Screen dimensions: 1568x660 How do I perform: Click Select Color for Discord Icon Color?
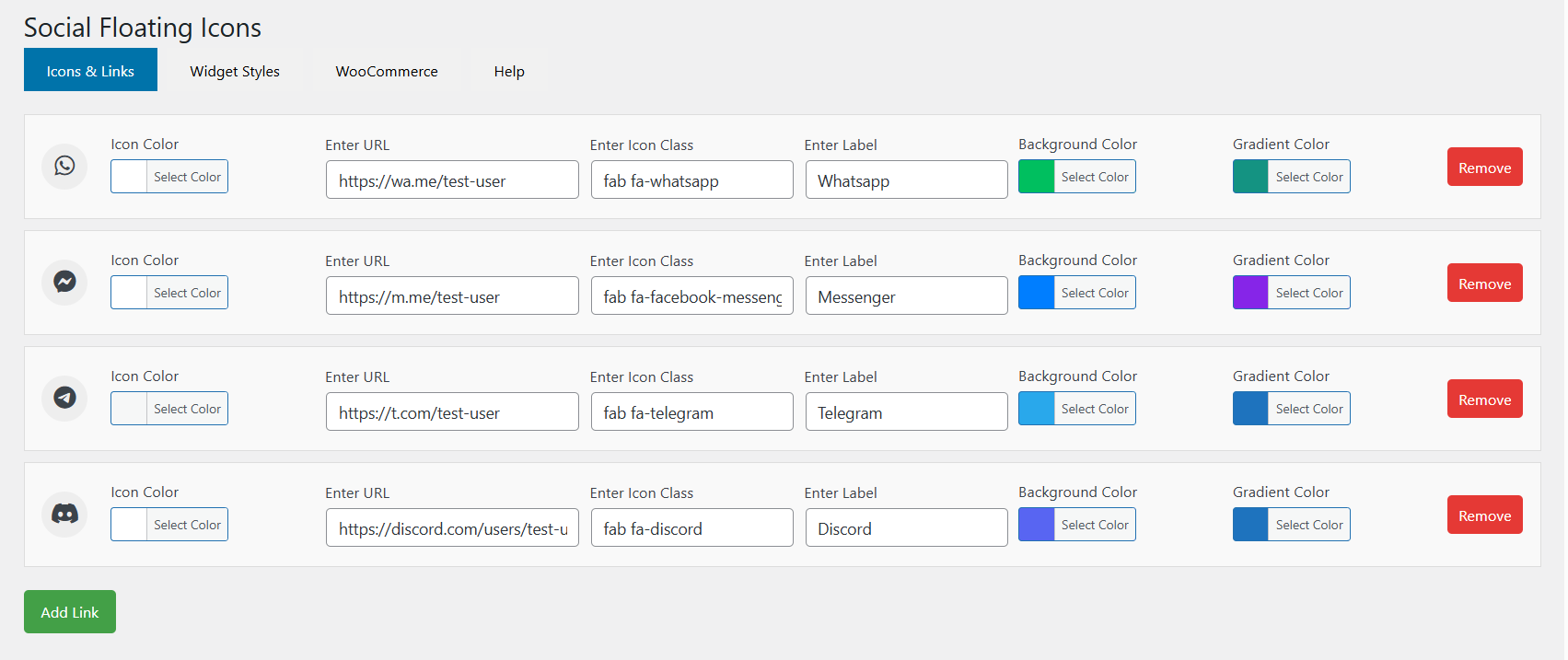pyautogui.click(x=187, y=525)
